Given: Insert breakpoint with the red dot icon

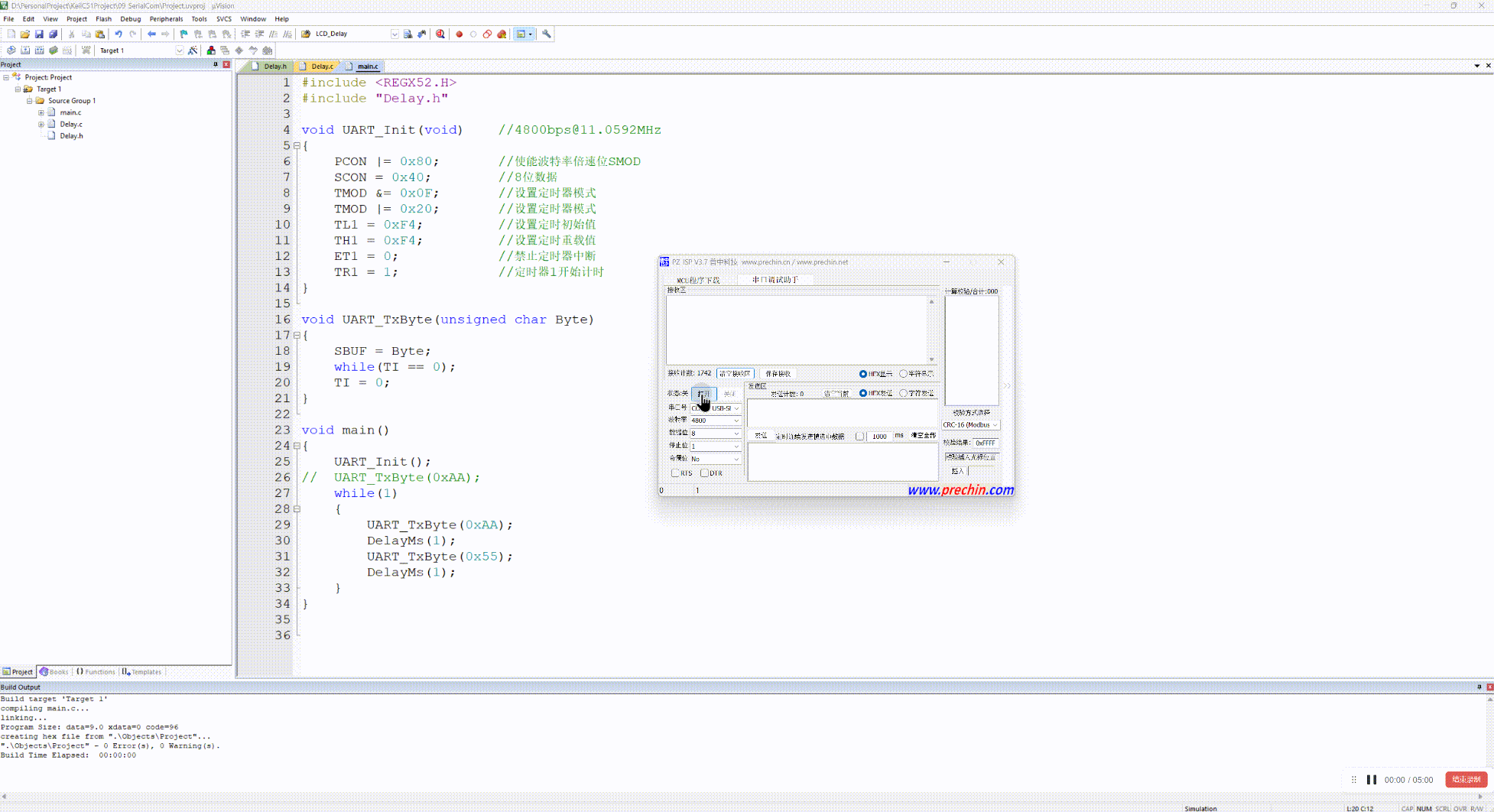Looking at the screenshot, I should (x=459, y=34).
